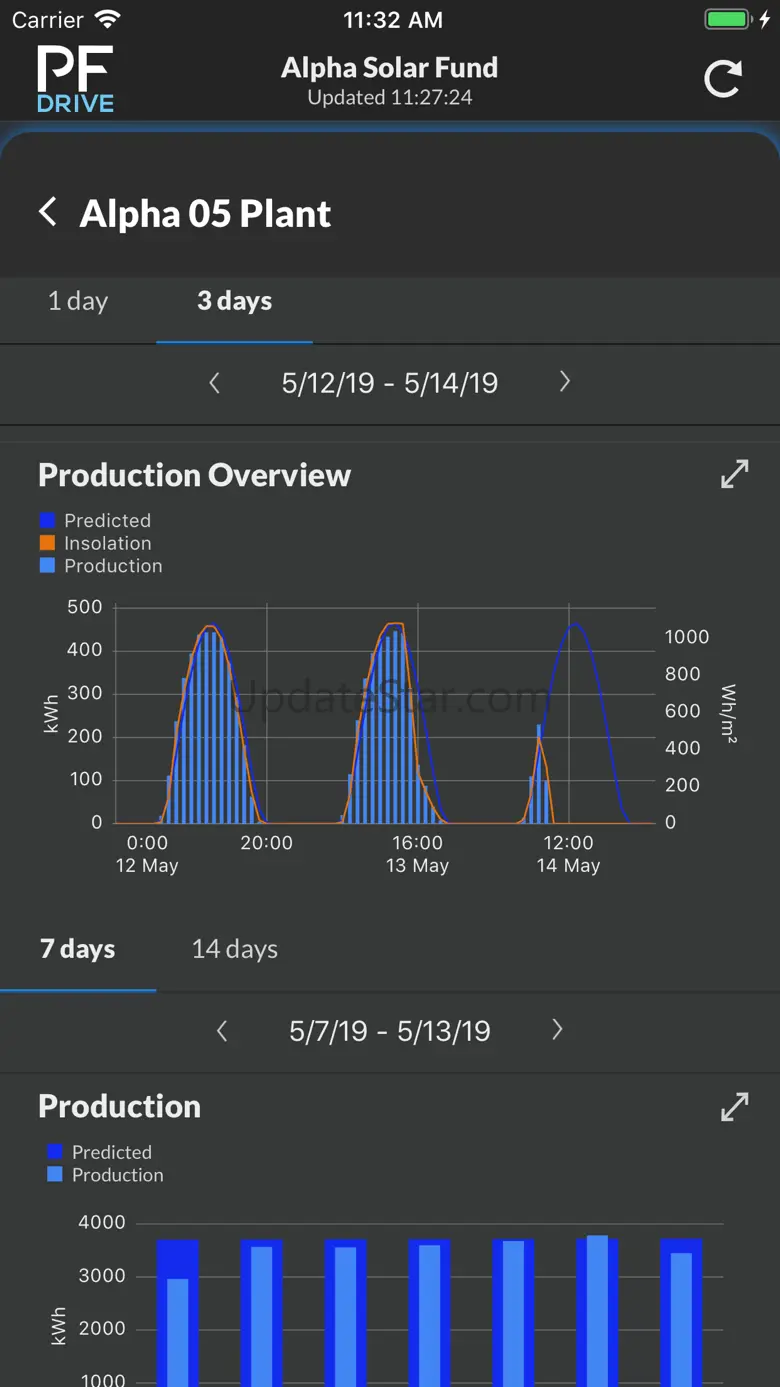780x1387 pixels.
Task: Toggle Insolation series in overview legend
Action: click(x=108, y=543)
